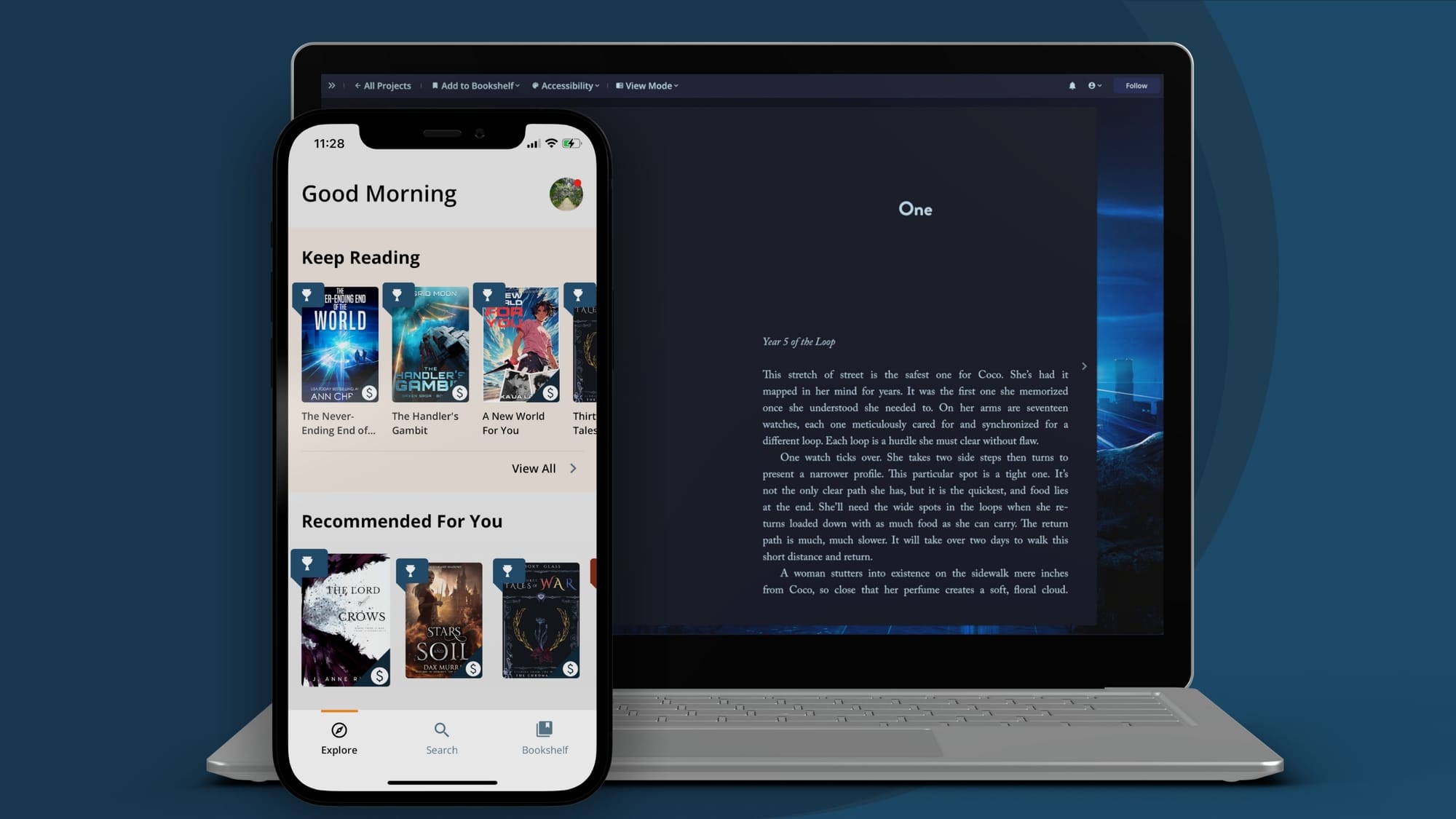This screenshot has width=1456, height=819.
Task: Tap dollar icon on Stars and Soil
Action: coord(473,668)
